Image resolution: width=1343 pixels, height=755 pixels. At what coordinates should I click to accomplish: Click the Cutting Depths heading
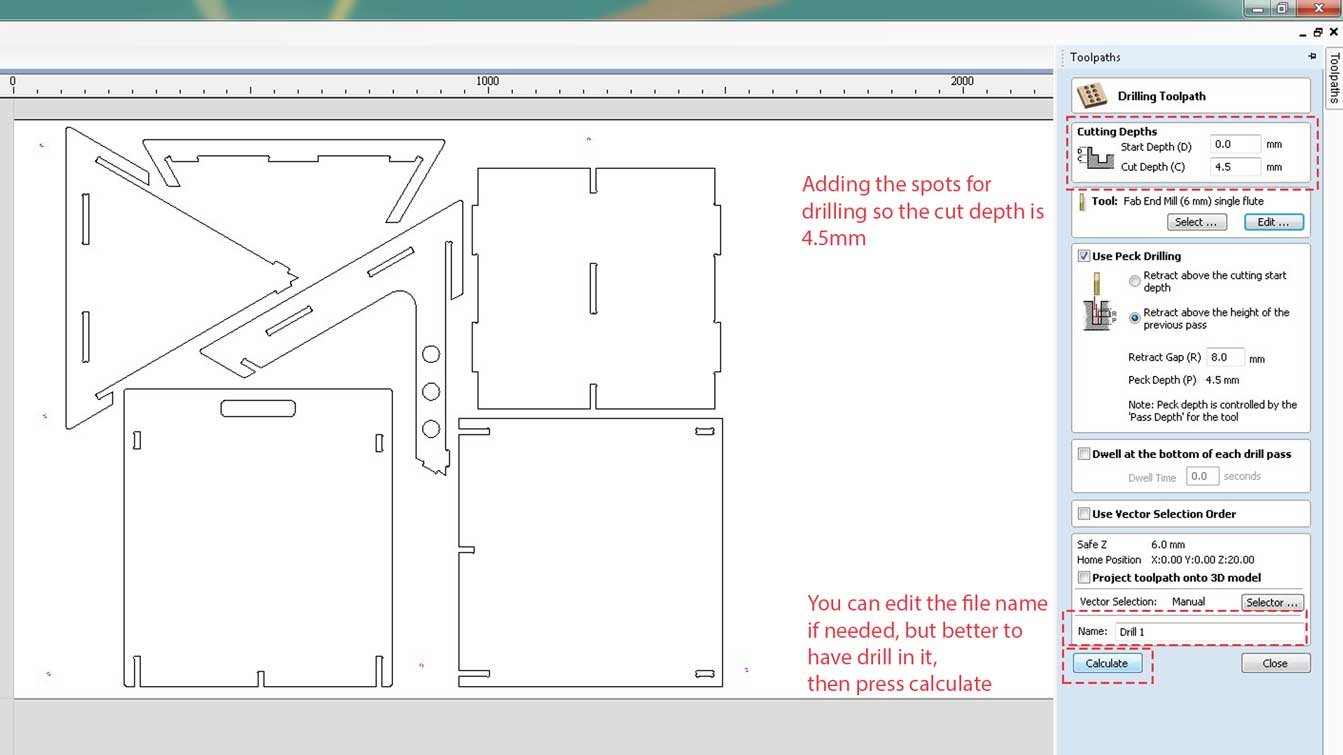[x=1117, y=131]
